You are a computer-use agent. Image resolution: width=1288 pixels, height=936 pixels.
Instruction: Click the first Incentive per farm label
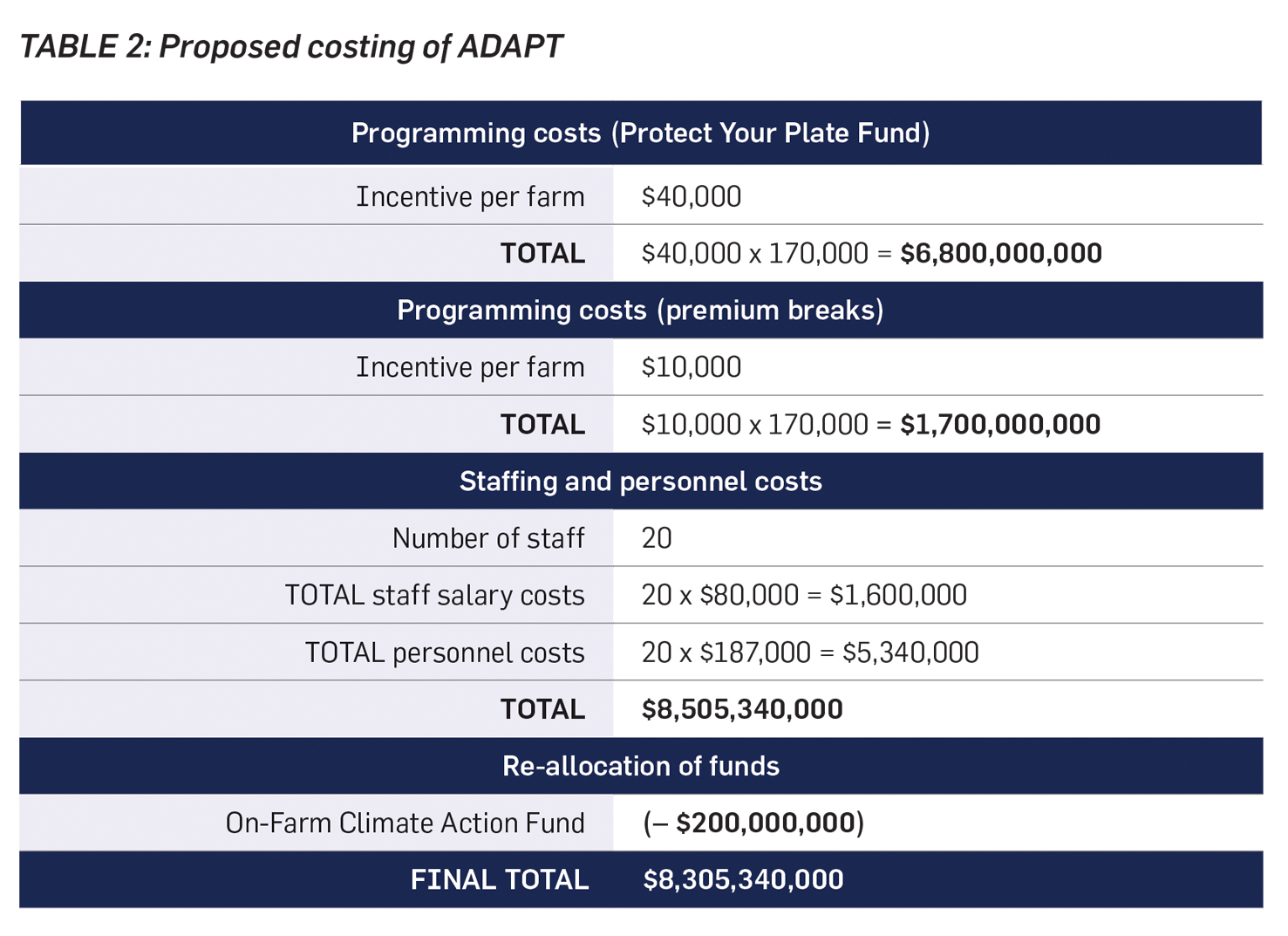pos(470,196)
